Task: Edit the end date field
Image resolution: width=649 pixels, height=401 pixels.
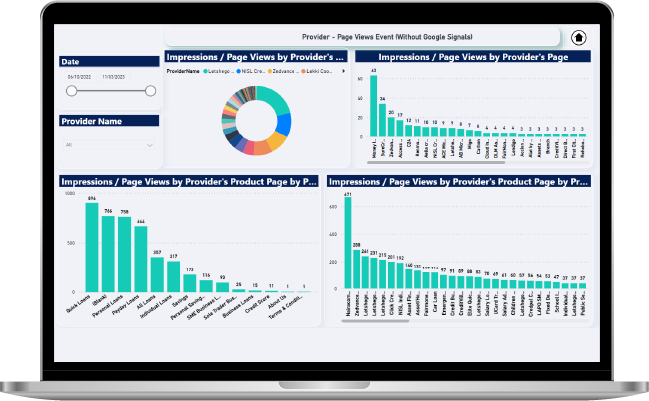Action: pos(114,77)
